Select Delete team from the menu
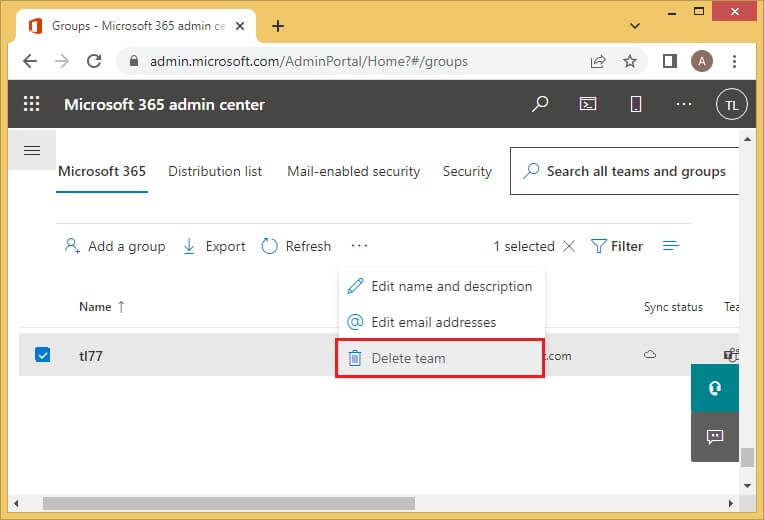The image size is (764, 520). point(440,358)
